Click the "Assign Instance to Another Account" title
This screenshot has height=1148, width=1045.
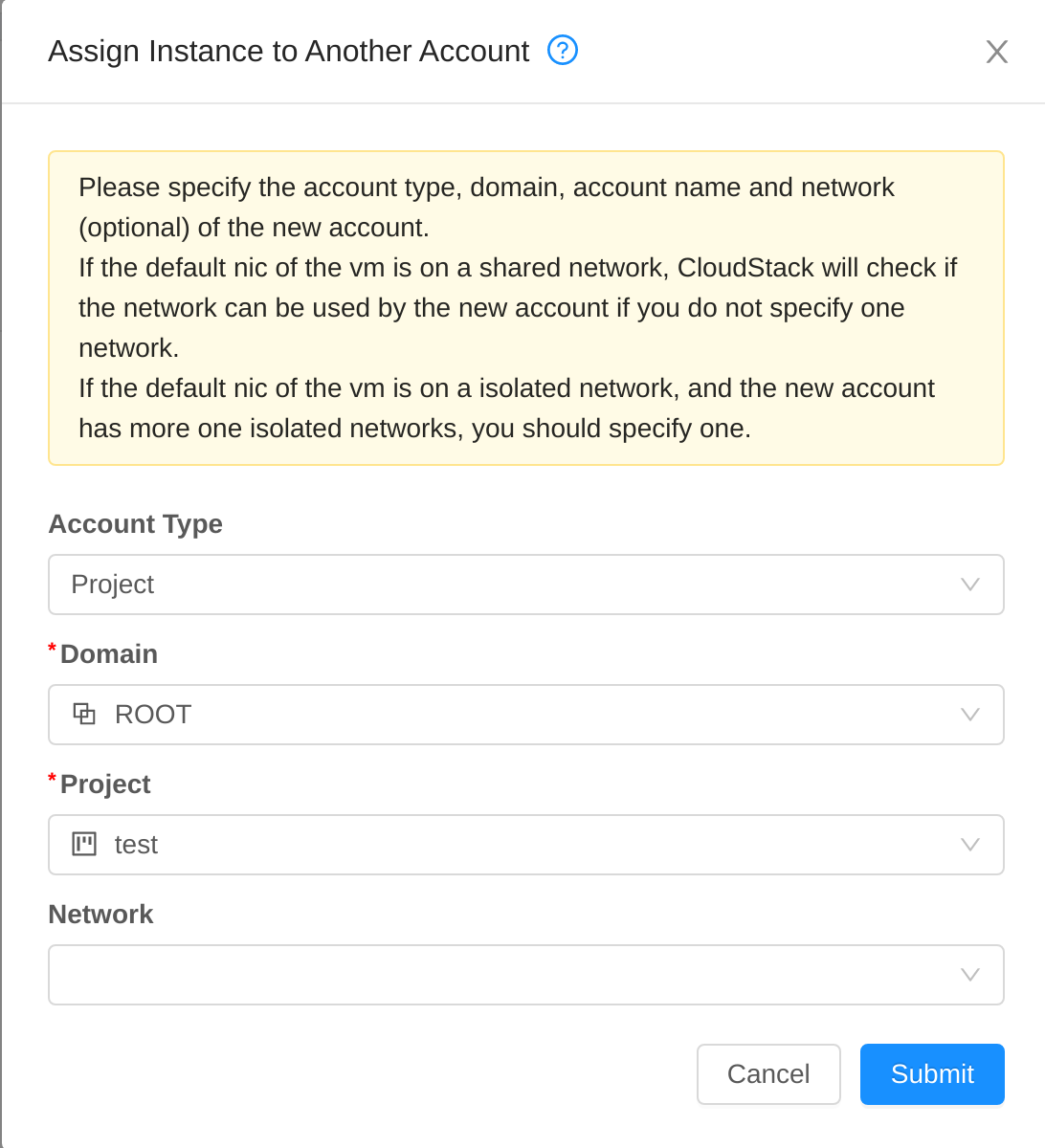tap(287, 51)
